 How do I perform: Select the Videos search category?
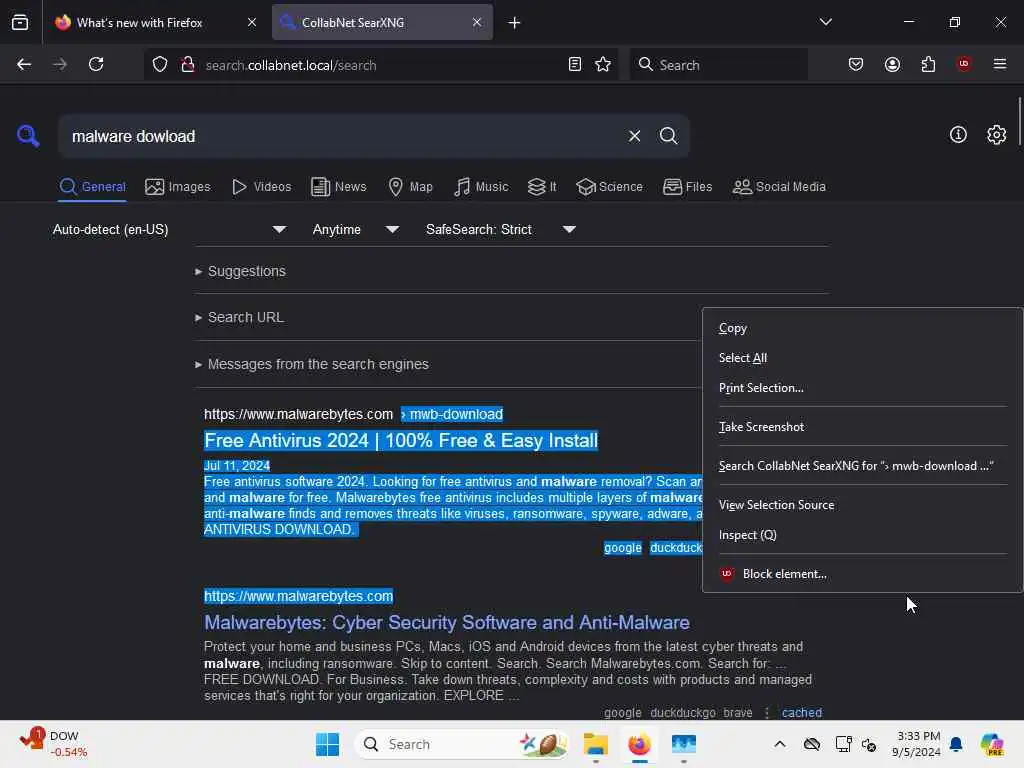[x=261, y=187]
